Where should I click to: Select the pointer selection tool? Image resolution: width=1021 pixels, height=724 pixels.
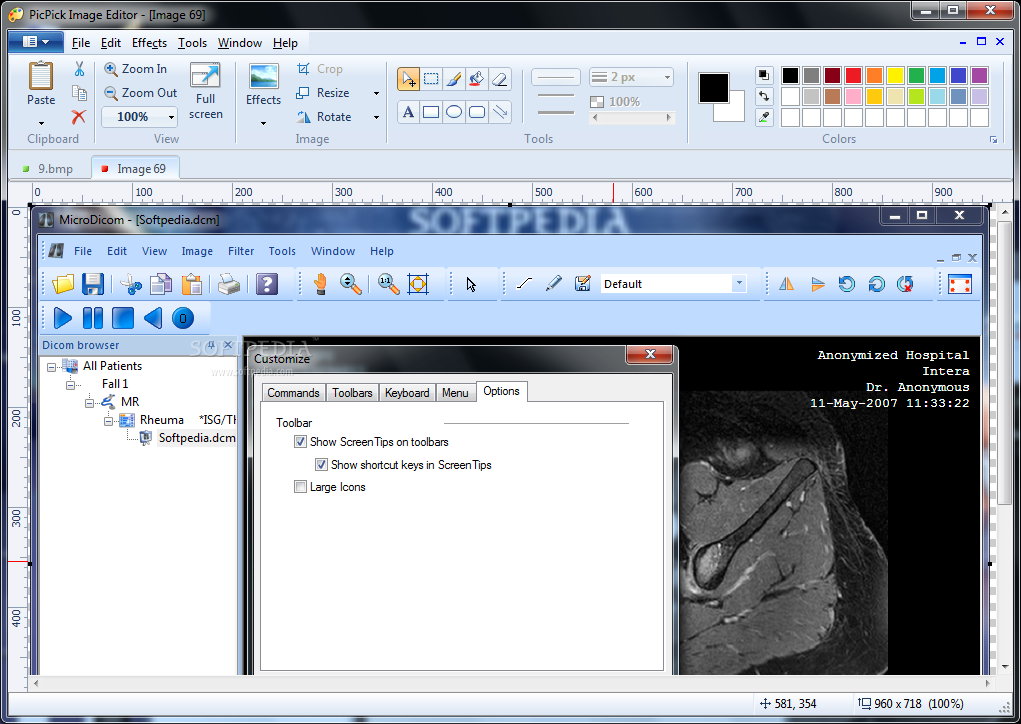coord(408,79)
